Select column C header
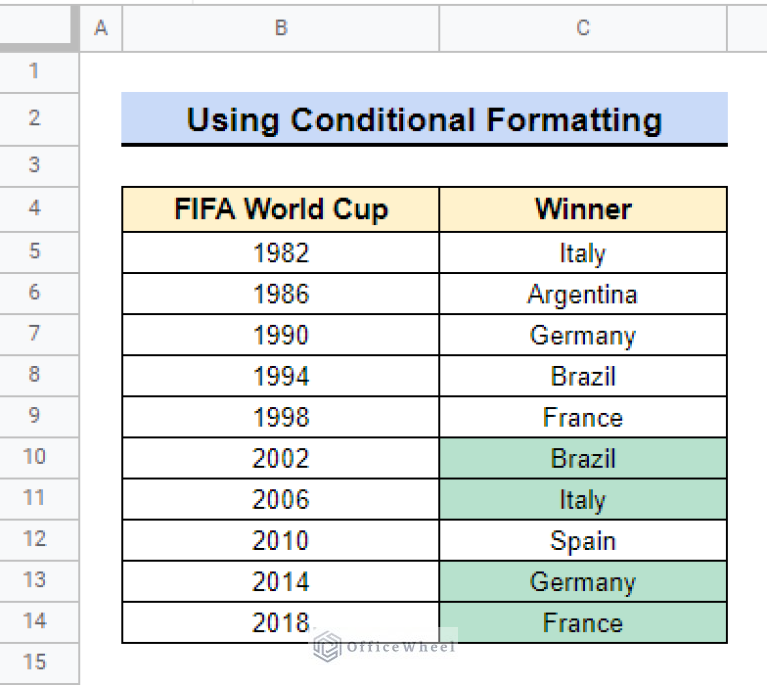Screen dimensions: 767x685 (x=583, y=28)
